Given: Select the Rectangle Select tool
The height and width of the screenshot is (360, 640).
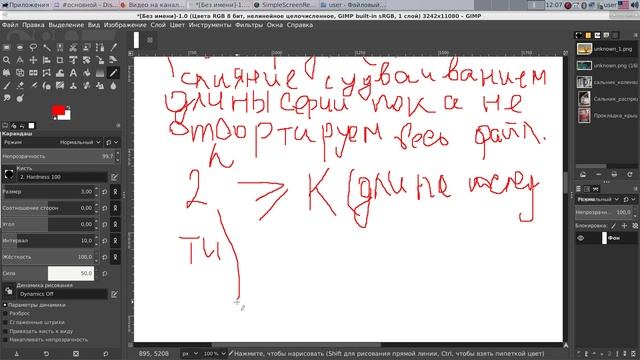Looking at the screenshot, I should click(7, 47).
